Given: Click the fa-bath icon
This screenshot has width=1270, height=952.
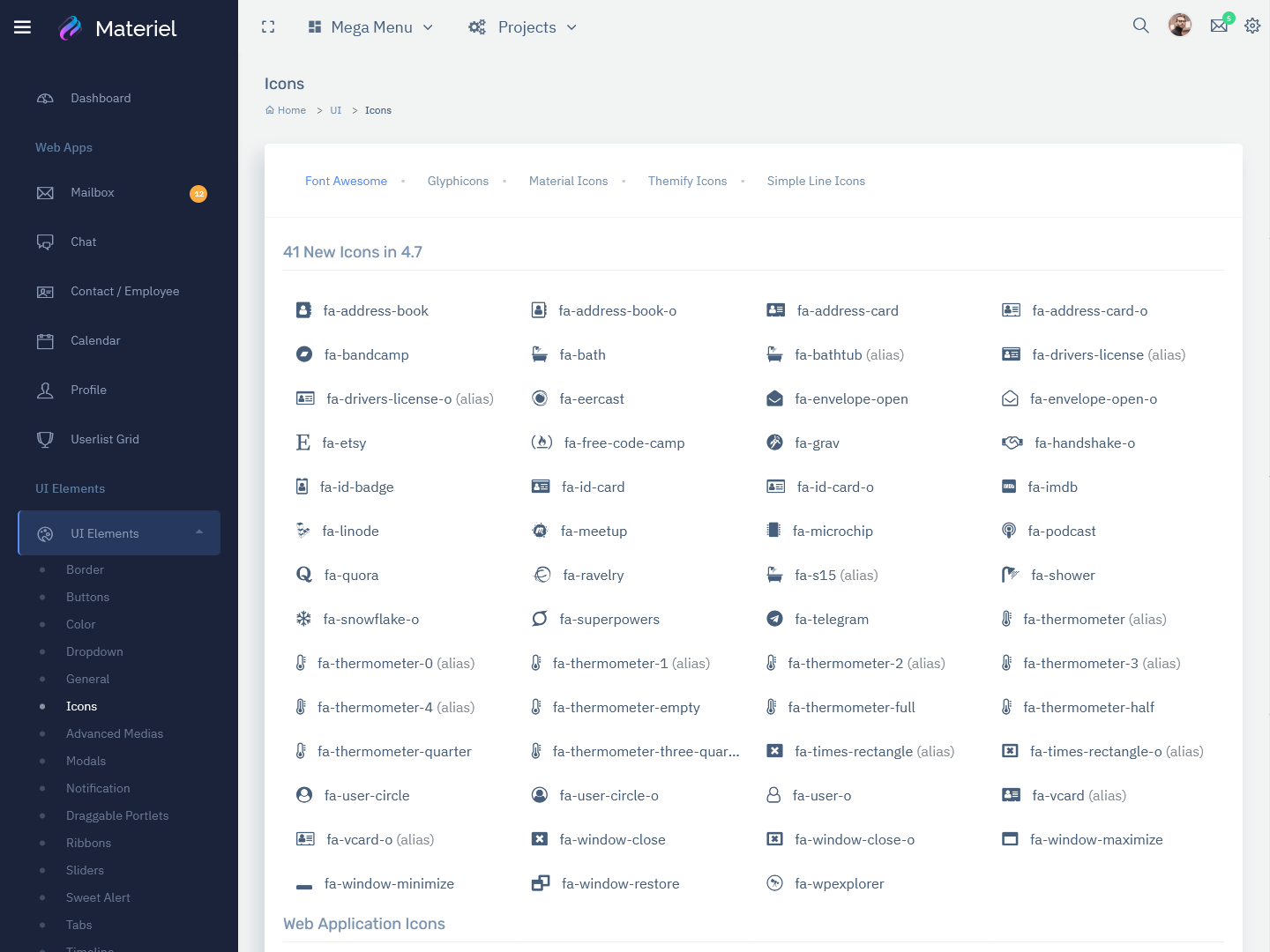Looking at the screenshot, I should pos(540,354).
